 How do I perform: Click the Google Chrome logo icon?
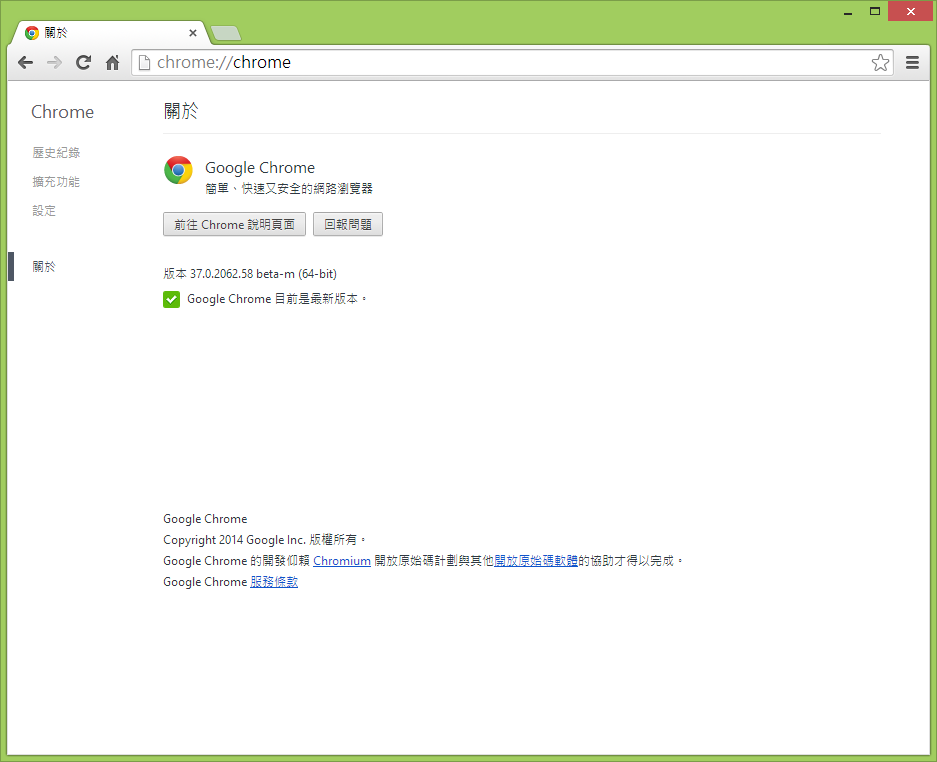(x=178, y=170)
